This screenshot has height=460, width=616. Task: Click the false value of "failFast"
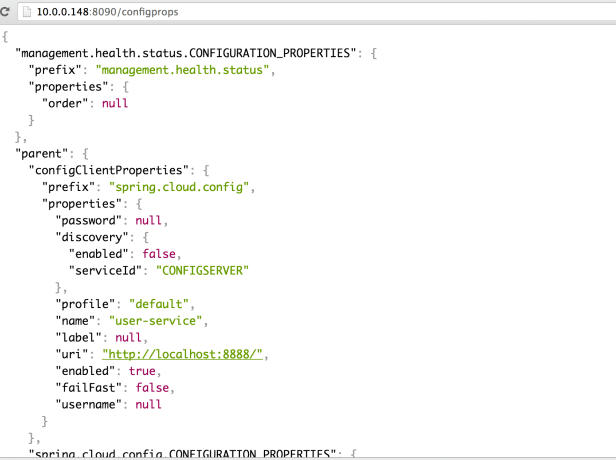point(152,388)
